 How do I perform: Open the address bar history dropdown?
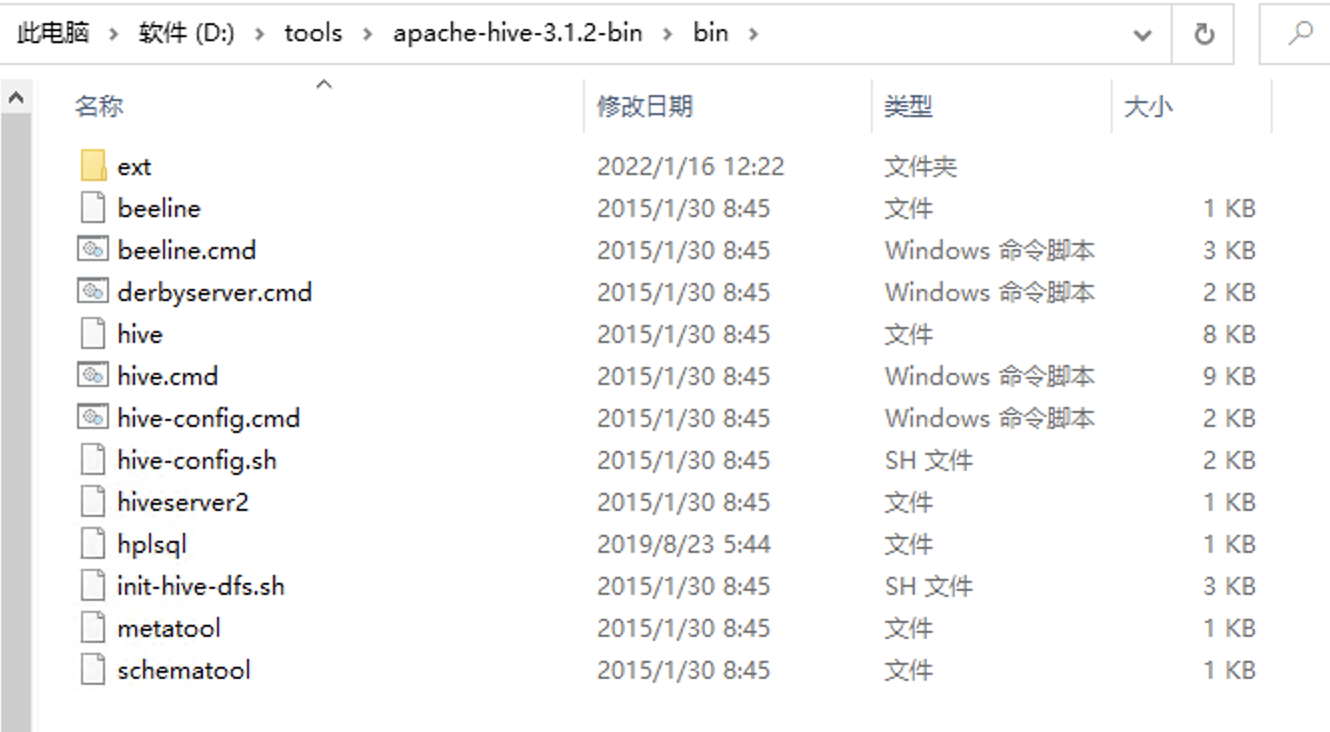pyautogui.click(x=1142, y=35)
